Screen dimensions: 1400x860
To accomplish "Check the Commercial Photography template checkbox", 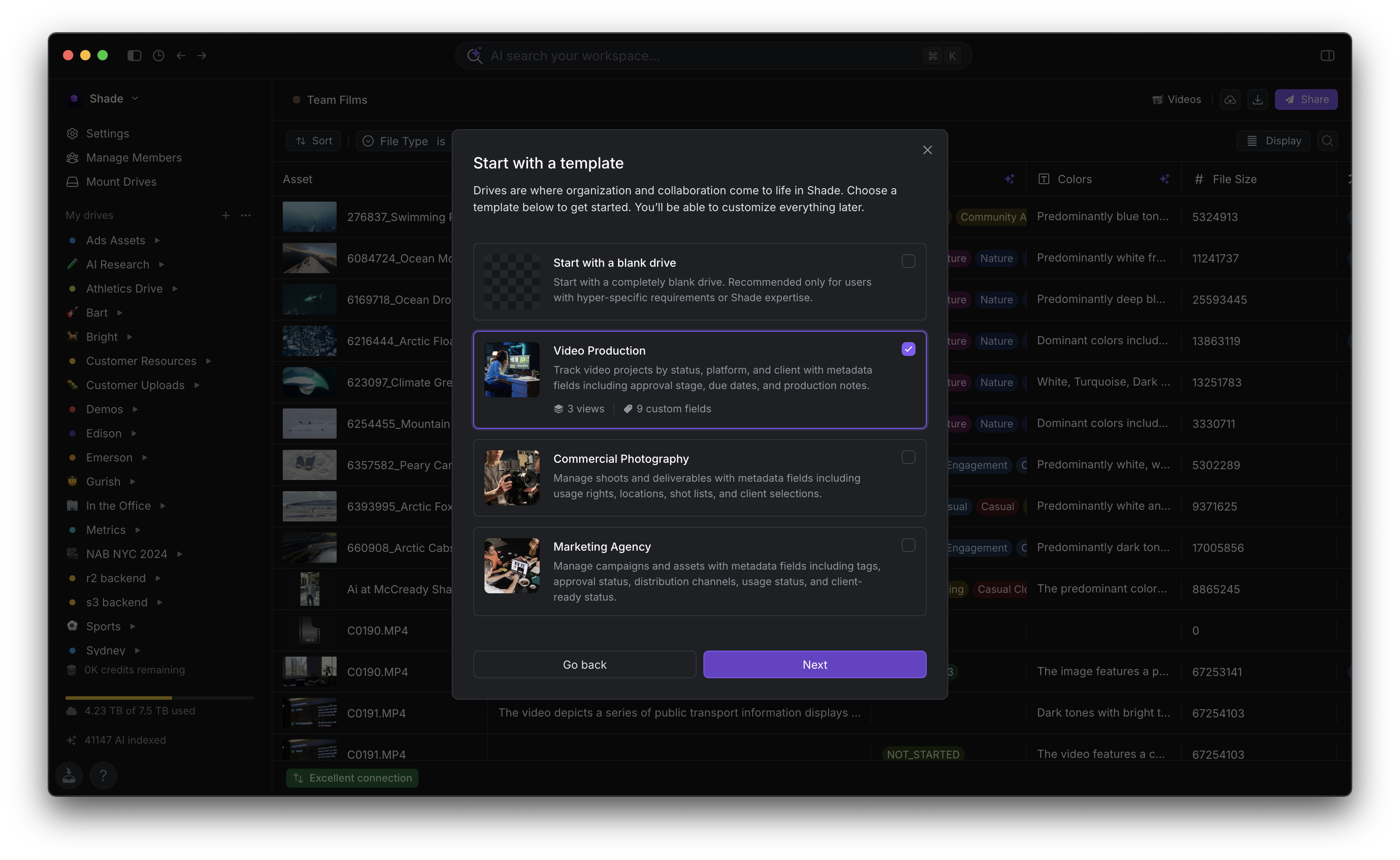I will [909, 457].
